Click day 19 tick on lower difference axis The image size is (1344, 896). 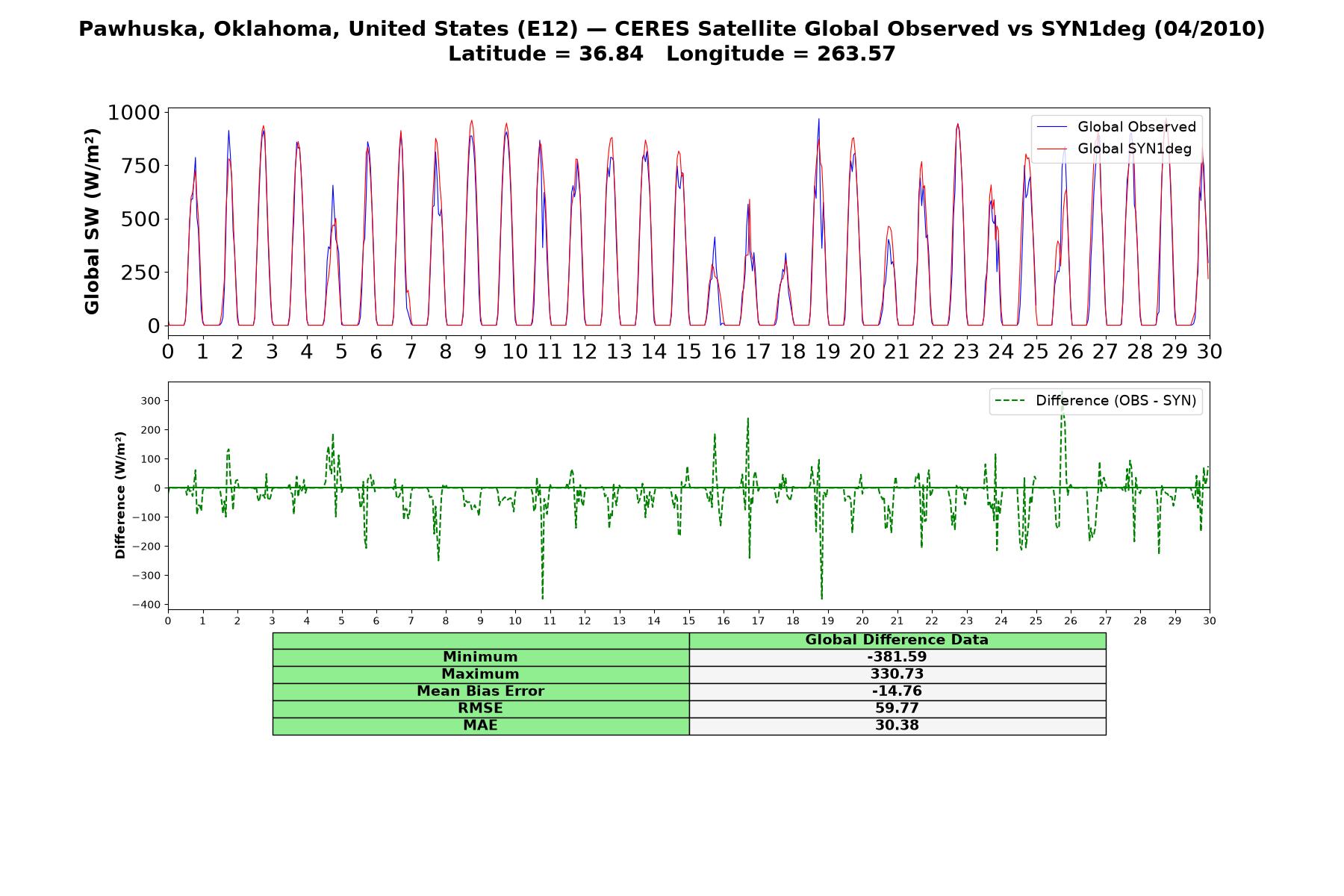pyautogui.click(x=827, y=621)
